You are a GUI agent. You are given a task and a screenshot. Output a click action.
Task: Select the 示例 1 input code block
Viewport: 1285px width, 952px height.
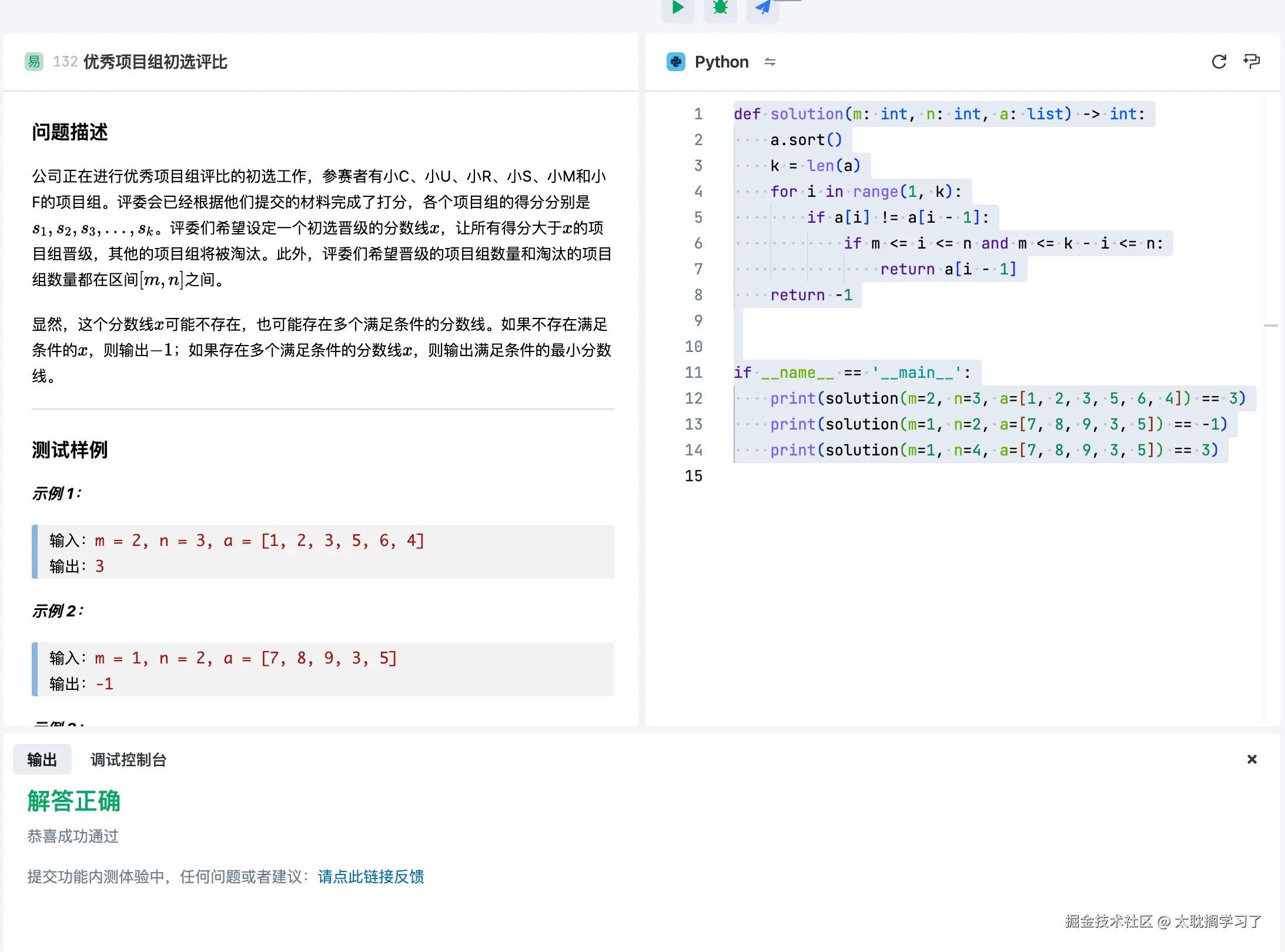tap(323, 552)
